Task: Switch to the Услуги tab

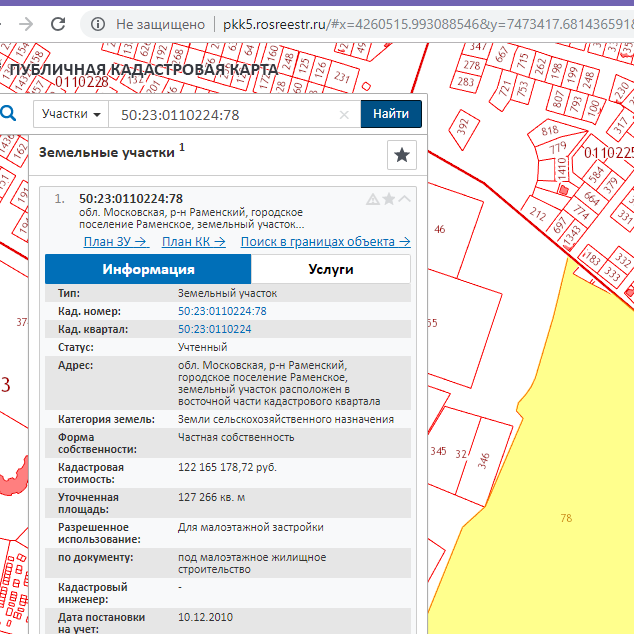Action: [x=330, y=269]
